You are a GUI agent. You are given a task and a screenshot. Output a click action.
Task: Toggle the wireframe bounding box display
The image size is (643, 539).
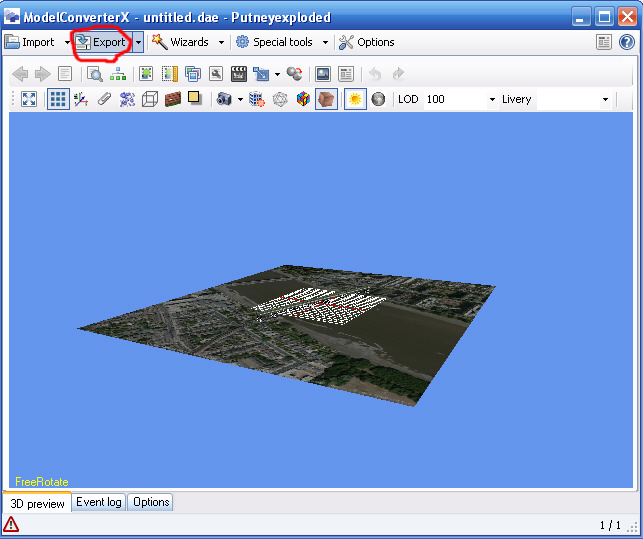pyautogui.click(x=150, y=99)
